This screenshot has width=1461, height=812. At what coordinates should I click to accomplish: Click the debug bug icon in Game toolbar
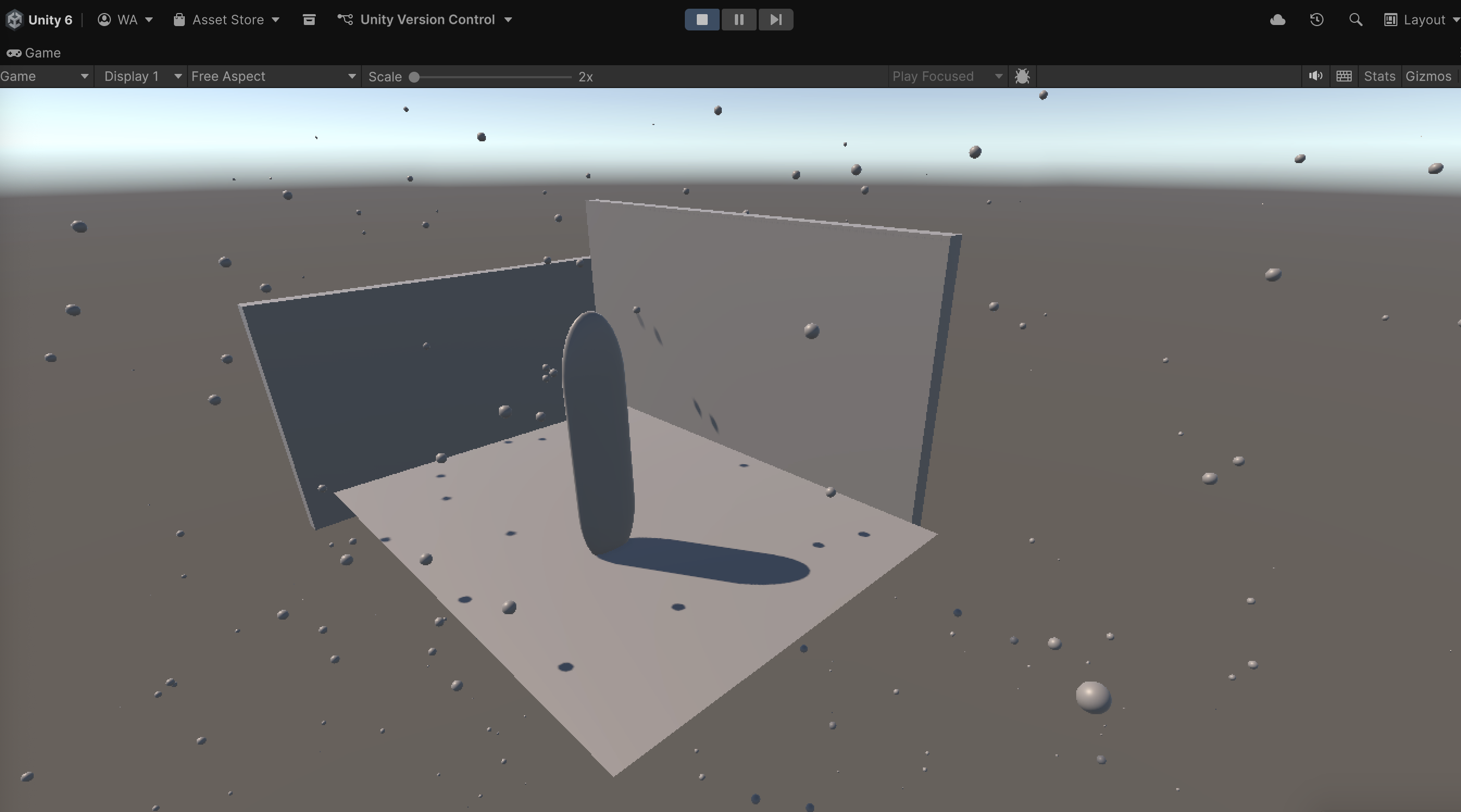pos(1022,76)
